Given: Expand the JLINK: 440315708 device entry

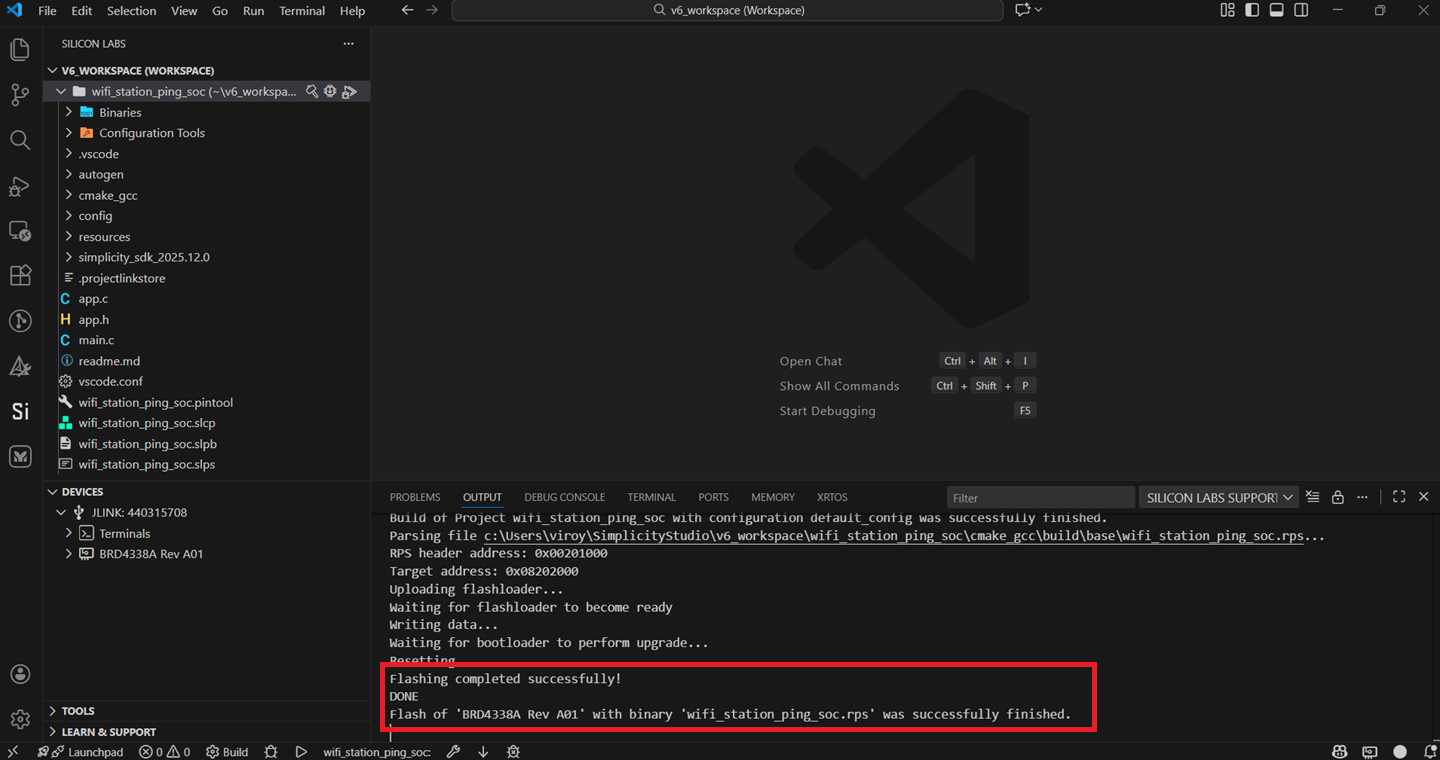Looking at the screenshot, I should (x=60, y=512).
